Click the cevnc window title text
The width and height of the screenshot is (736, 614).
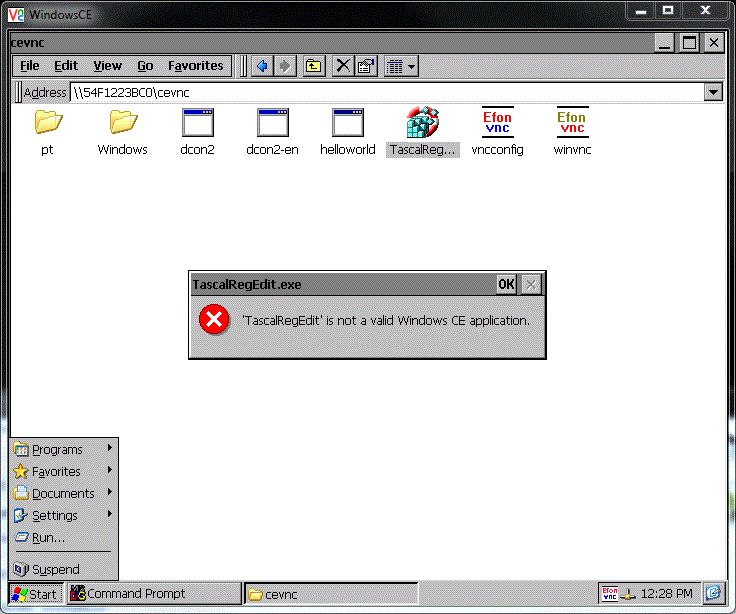pyautogui.click(x=27, y=43)
